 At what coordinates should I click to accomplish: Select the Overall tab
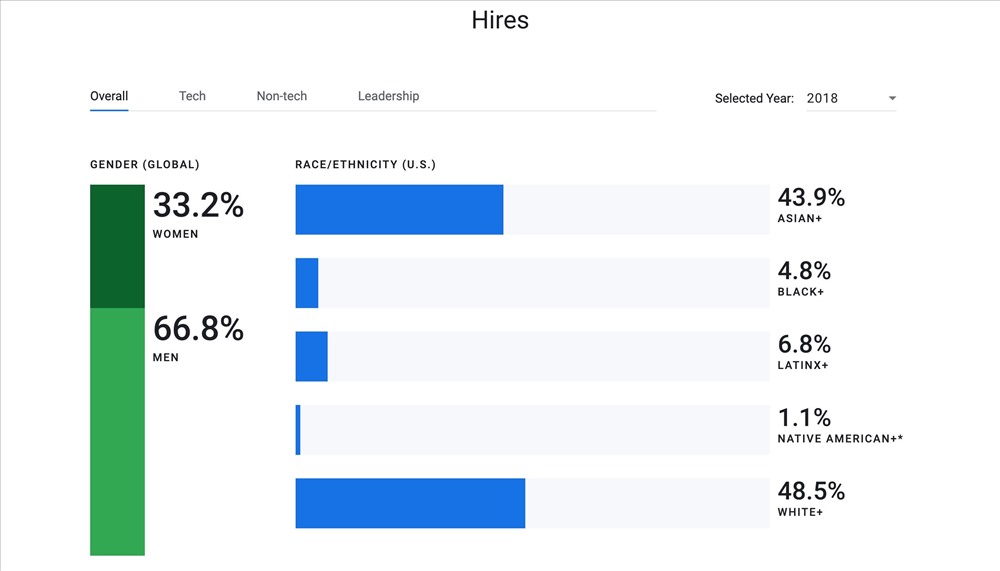pyautogui.click(x=109, y=96)
